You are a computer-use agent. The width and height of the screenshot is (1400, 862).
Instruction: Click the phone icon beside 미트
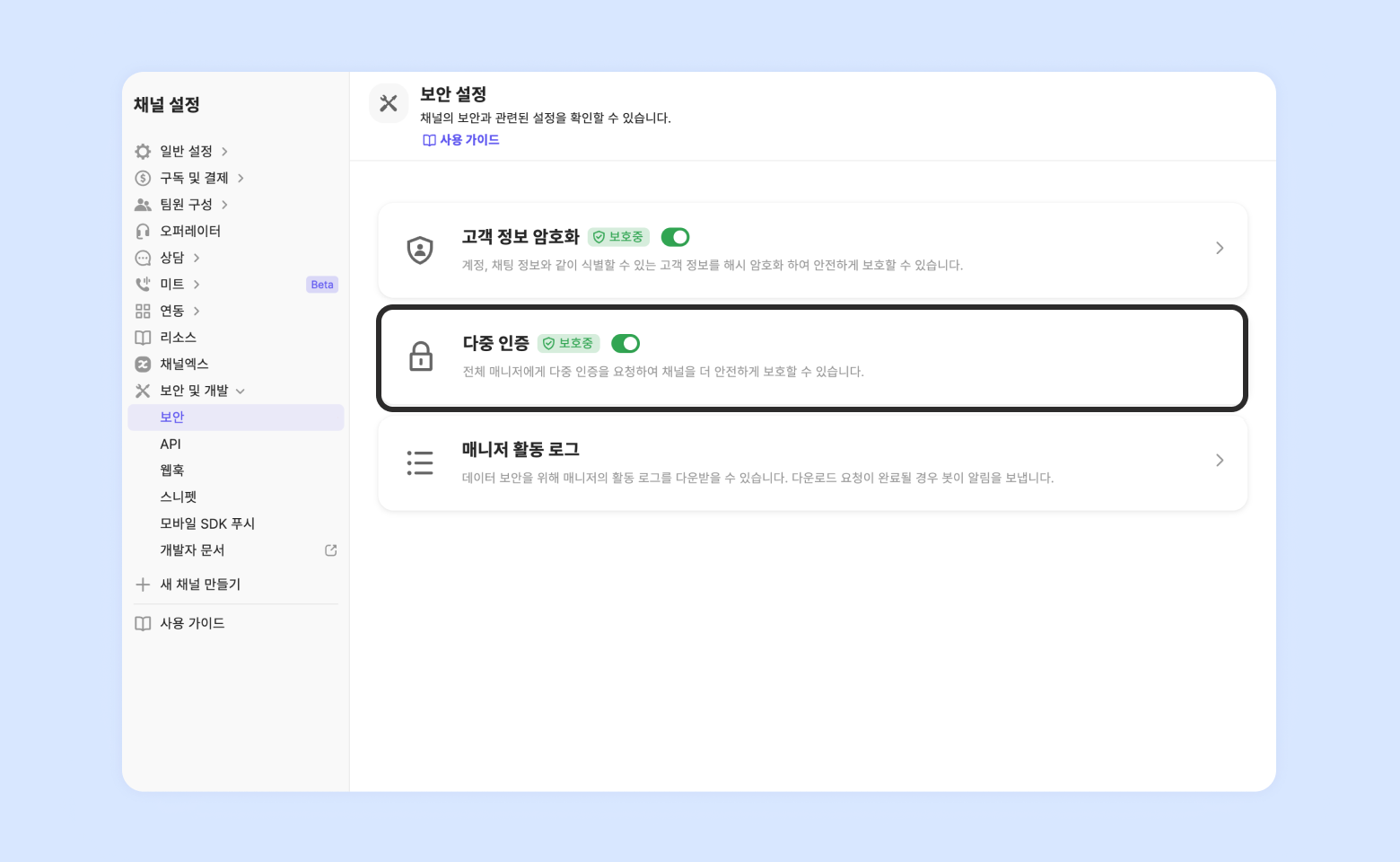pos(143,285)
